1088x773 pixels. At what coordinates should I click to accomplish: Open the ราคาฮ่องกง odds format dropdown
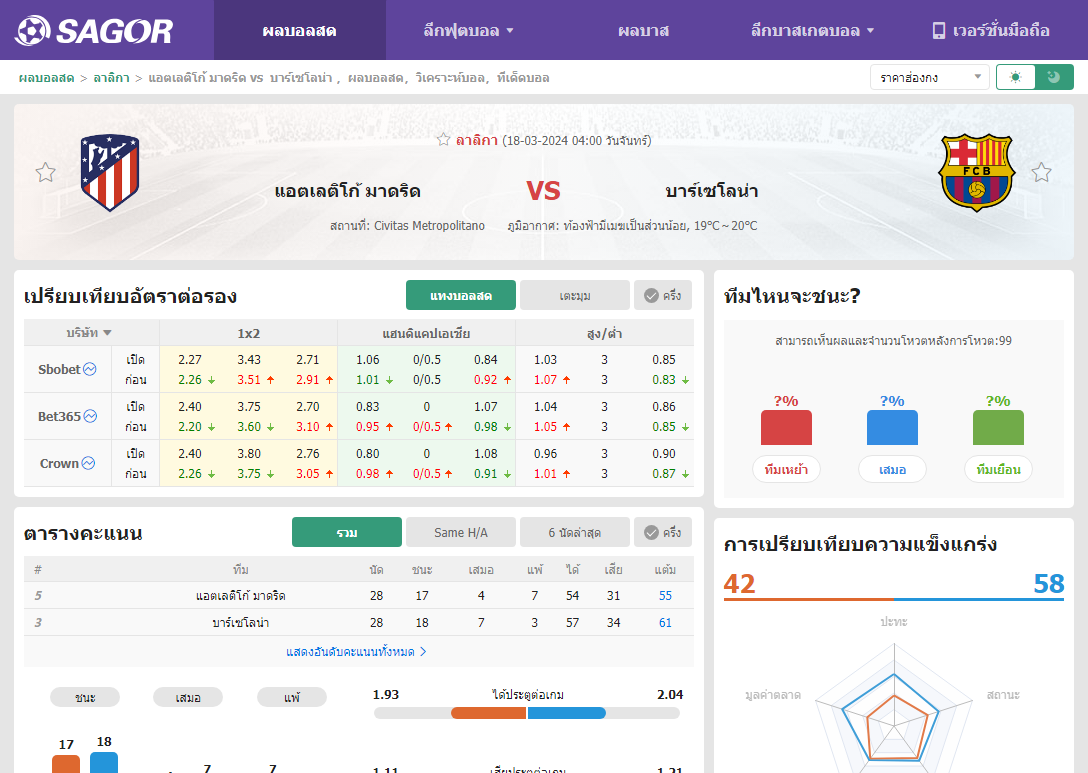(930, 77)
